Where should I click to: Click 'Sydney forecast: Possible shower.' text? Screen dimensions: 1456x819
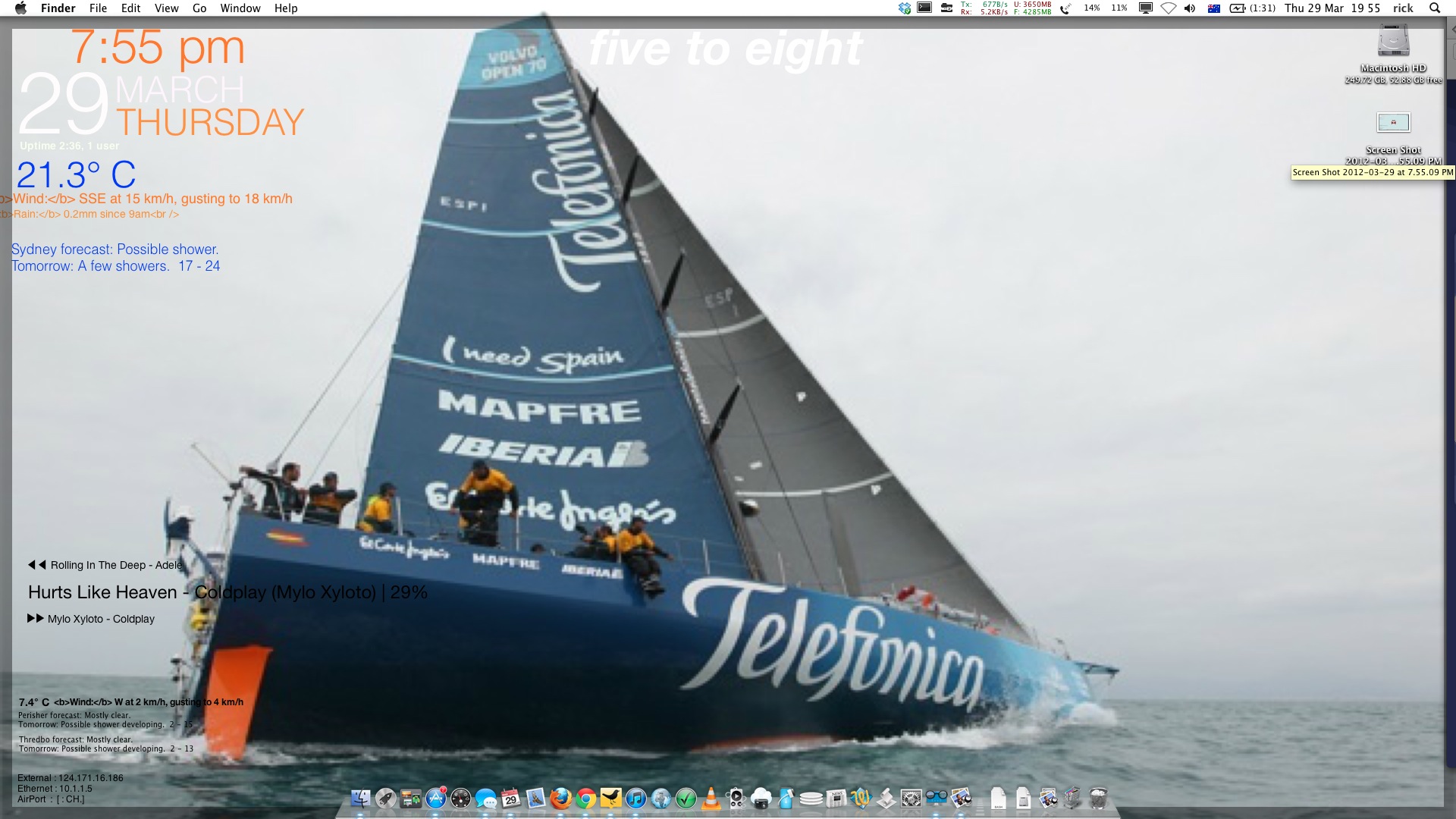(x=115, y=249)
